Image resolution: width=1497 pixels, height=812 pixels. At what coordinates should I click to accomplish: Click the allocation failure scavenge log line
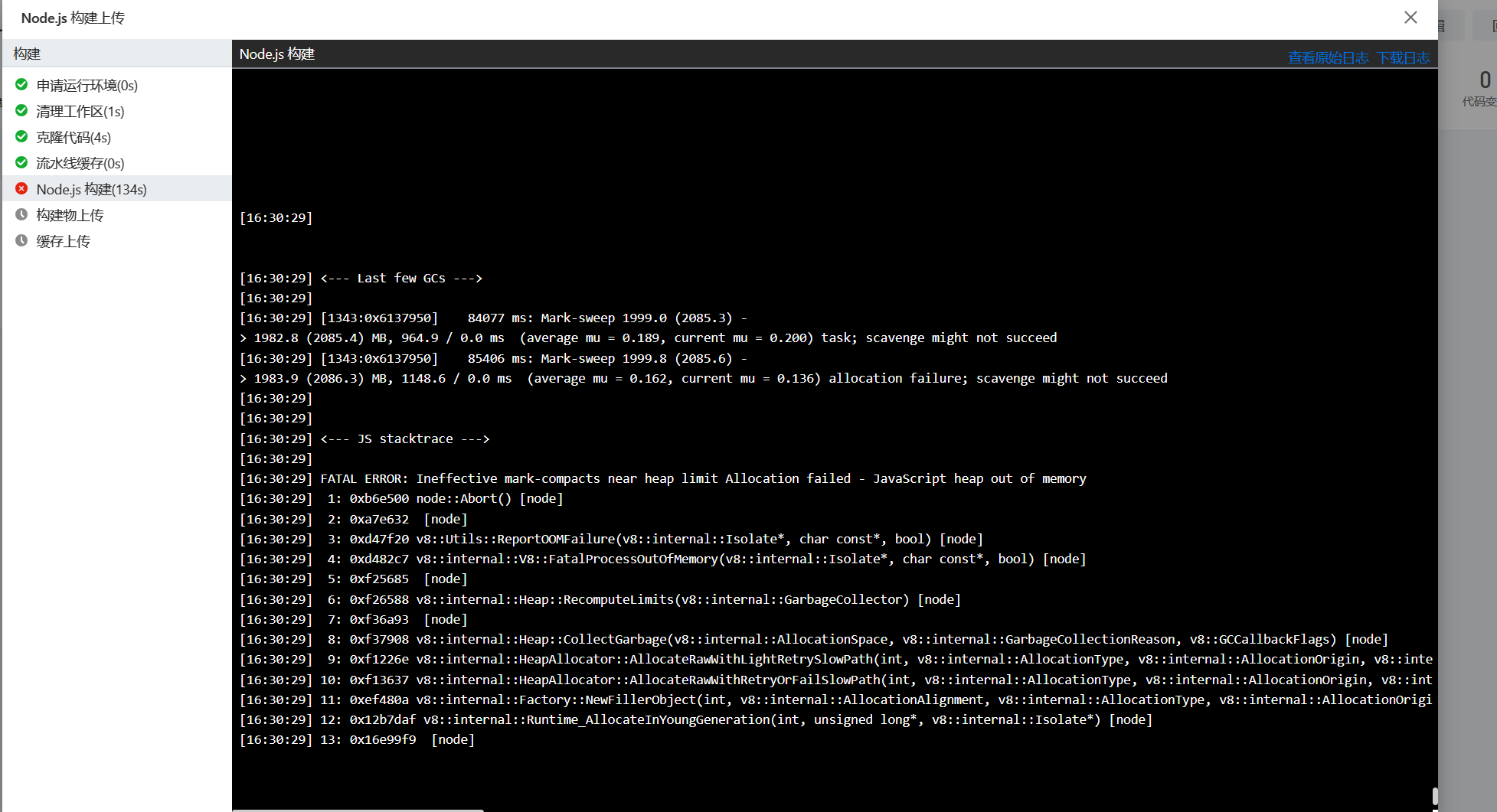704,378
